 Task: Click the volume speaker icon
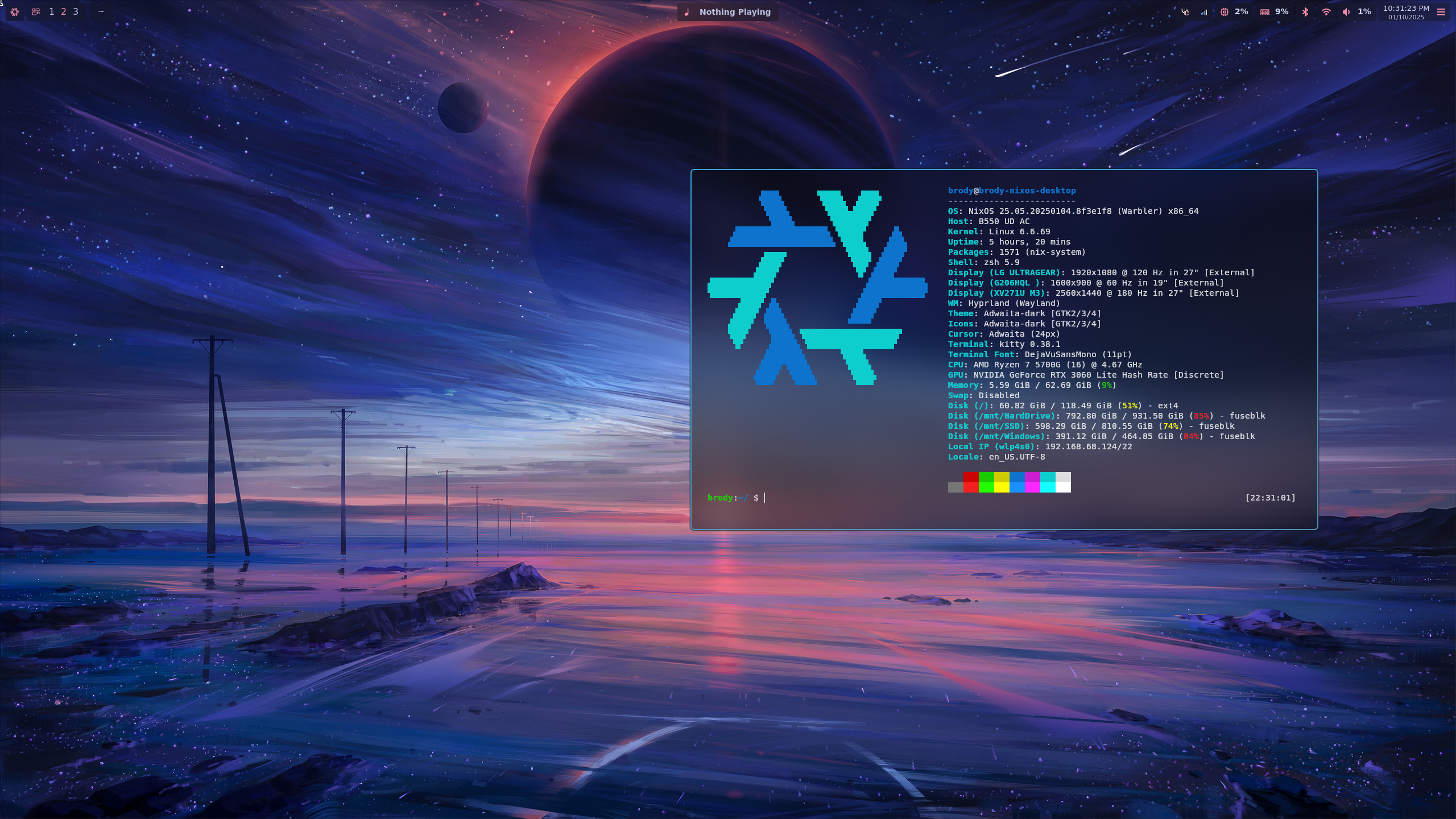(x=1346, y=12)
